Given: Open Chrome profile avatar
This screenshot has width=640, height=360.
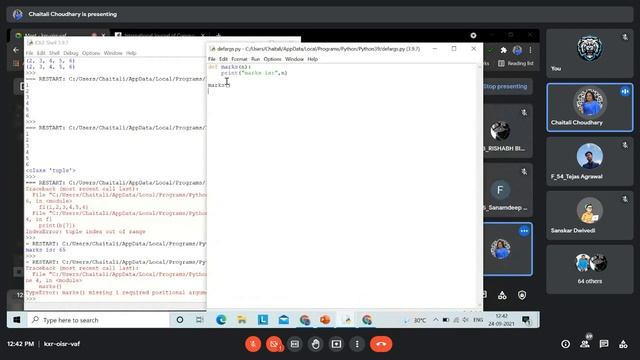Looking at the screenshot, I should point(518,50).
